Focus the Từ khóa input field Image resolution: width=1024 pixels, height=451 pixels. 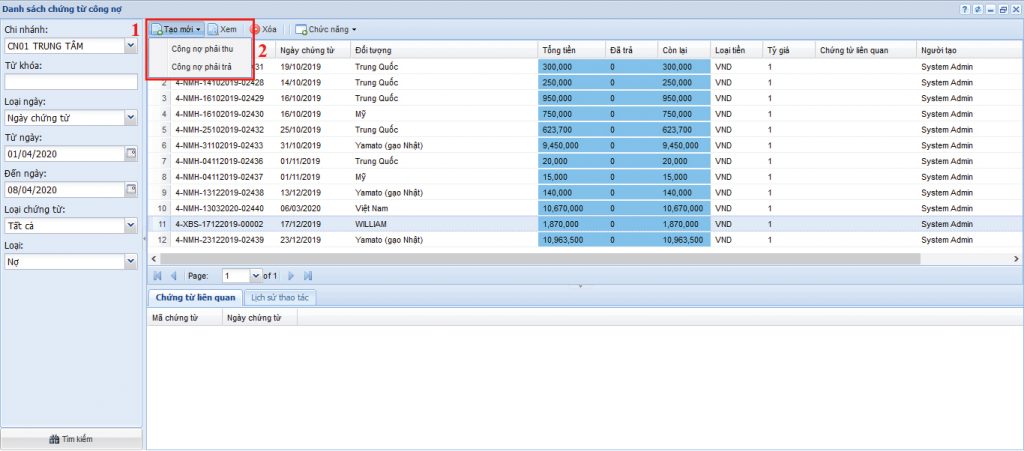(x=71, y=82)
